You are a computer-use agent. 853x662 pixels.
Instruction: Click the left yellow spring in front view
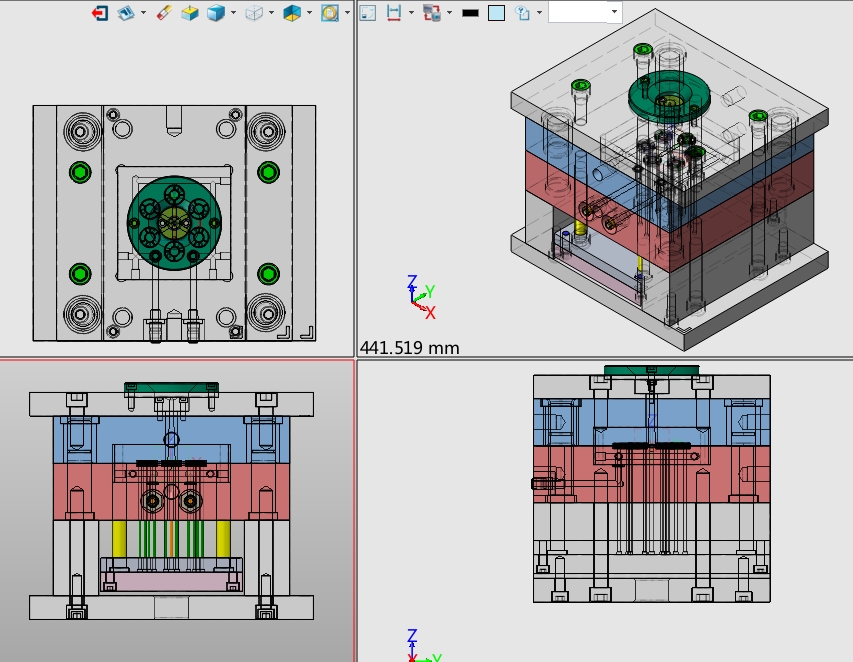tap(119, 539)
